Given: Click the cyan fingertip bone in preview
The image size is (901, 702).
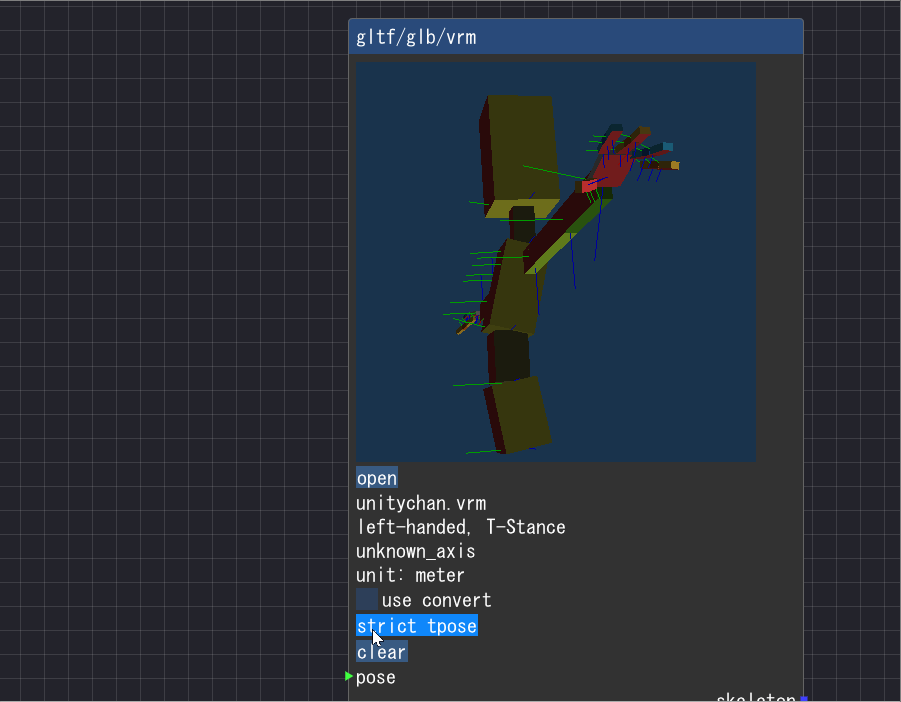Looking at the screenshot, I should [667, 147].
